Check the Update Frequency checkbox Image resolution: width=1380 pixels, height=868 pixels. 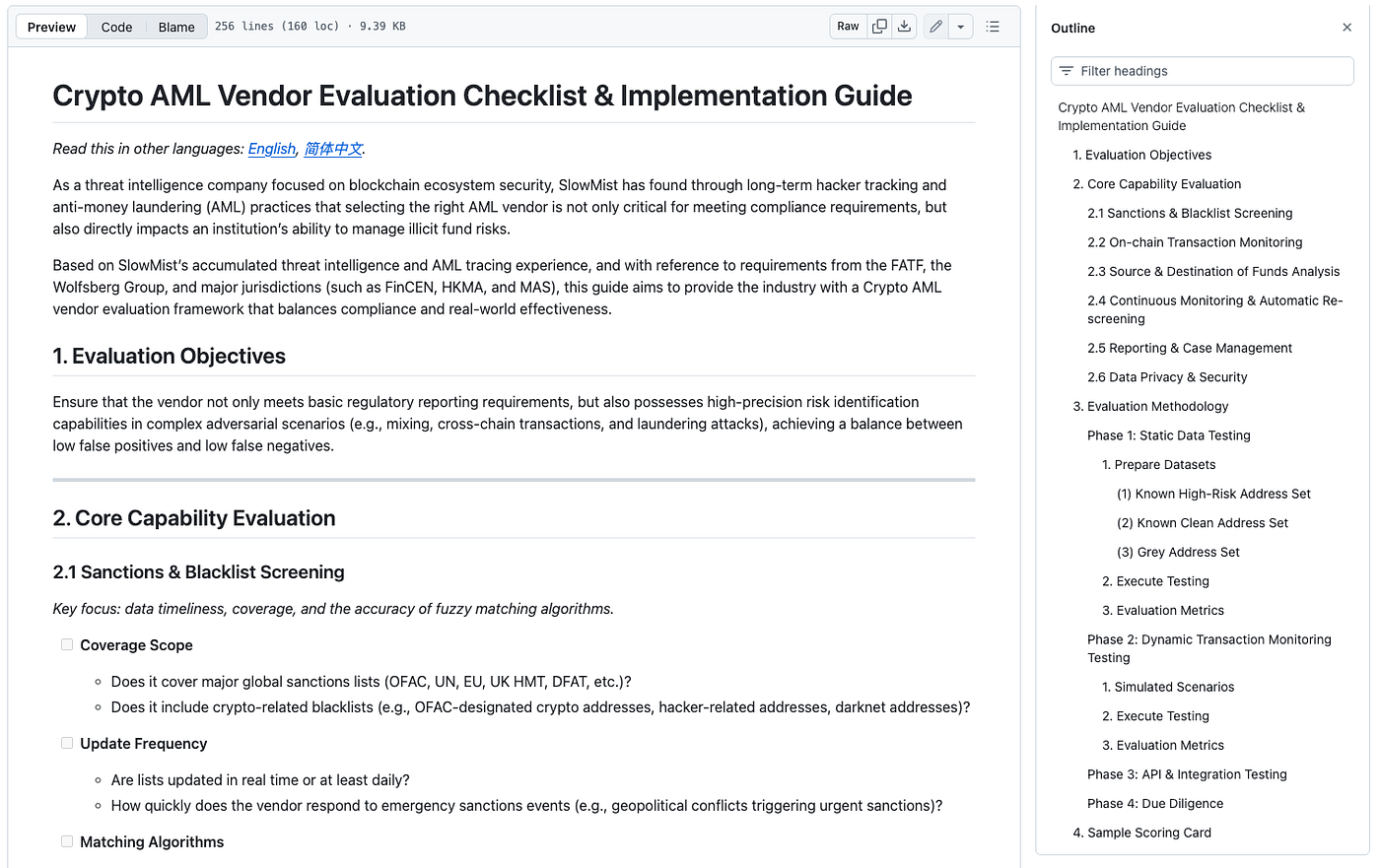click(67, 743)
